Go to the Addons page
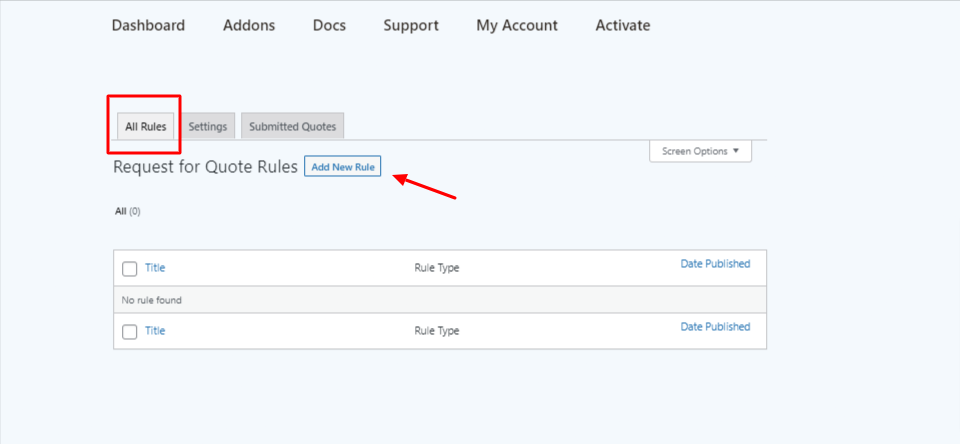This screenshot has width=960, height=444. (249, 26)
